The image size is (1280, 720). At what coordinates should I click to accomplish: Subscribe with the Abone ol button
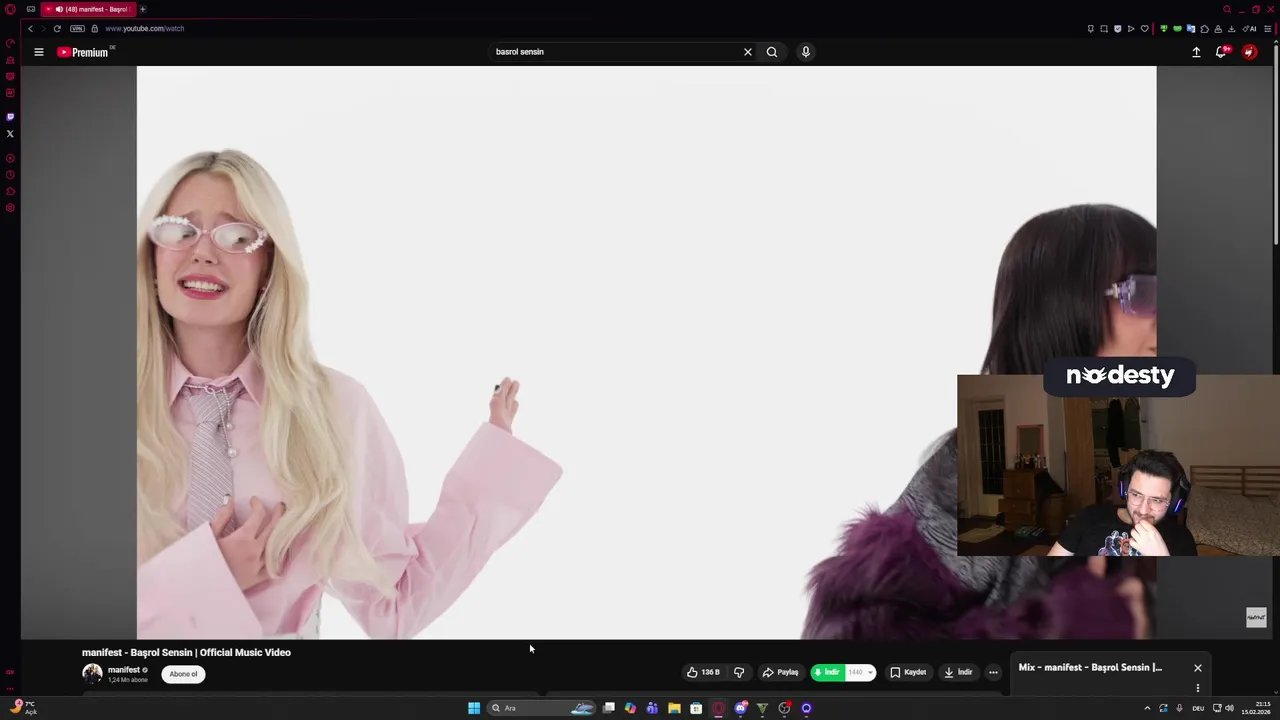pos(183,674)
